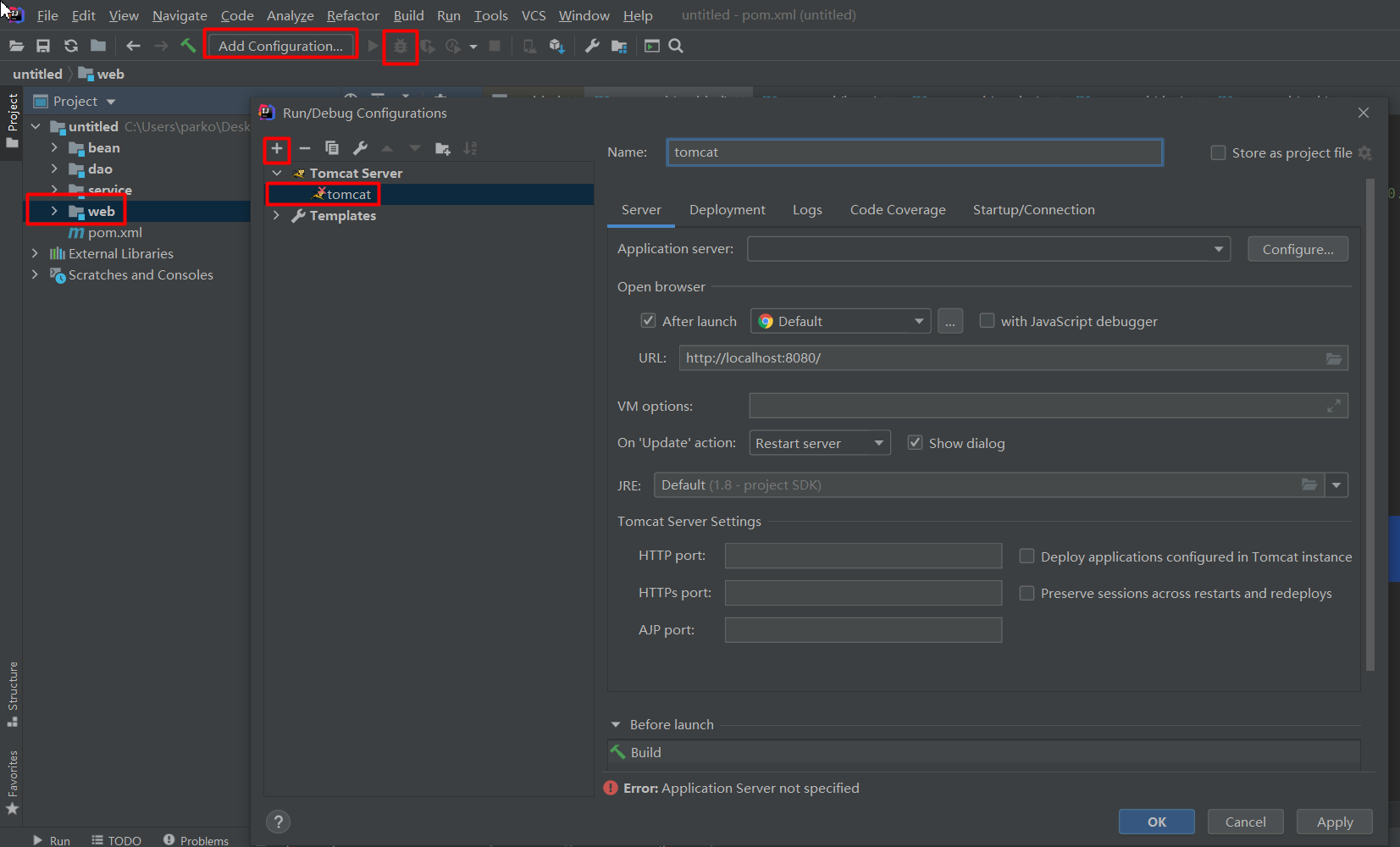Click the Back navigation arrow
Screen dimensions: 1400x847
(133, 46)
